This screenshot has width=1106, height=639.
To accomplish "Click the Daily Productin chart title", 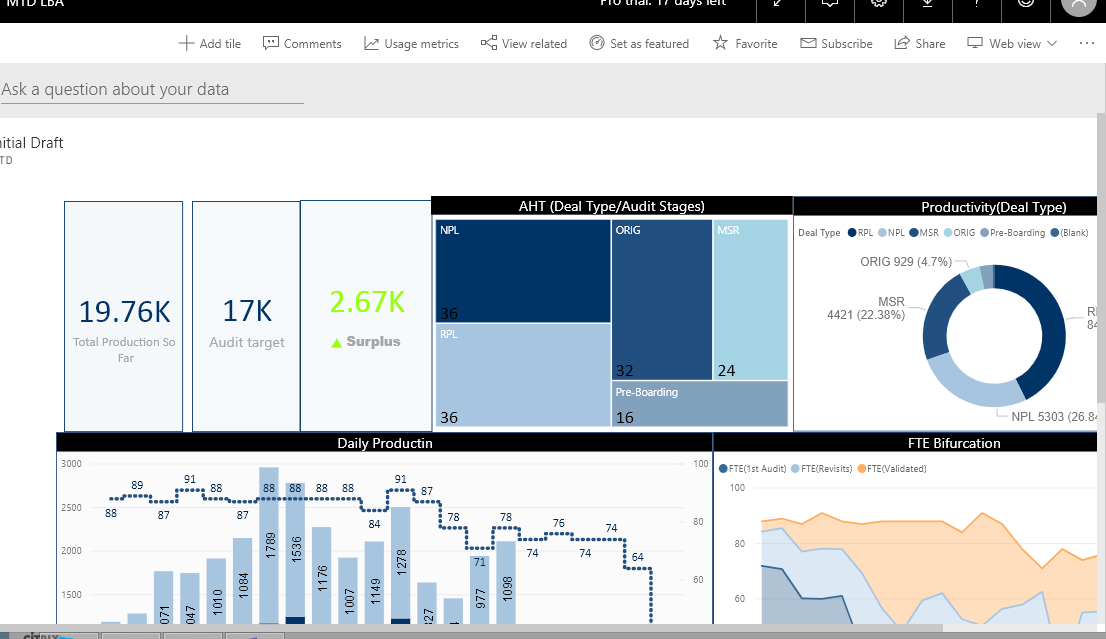I will [x=384, y=443].
